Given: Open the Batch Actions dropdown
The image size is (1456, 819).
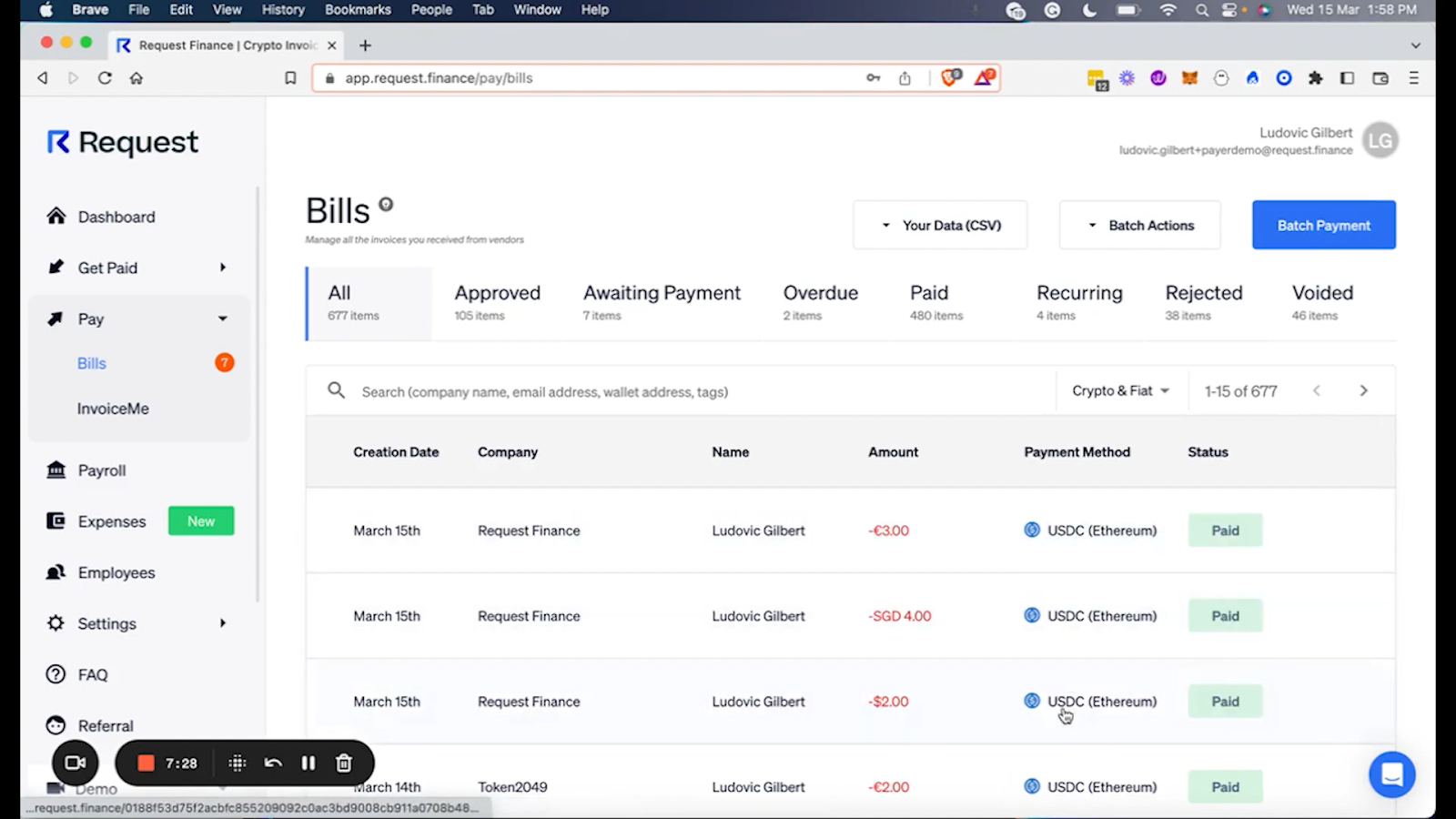Looking at the screenshot, I should click(1140, 225).
